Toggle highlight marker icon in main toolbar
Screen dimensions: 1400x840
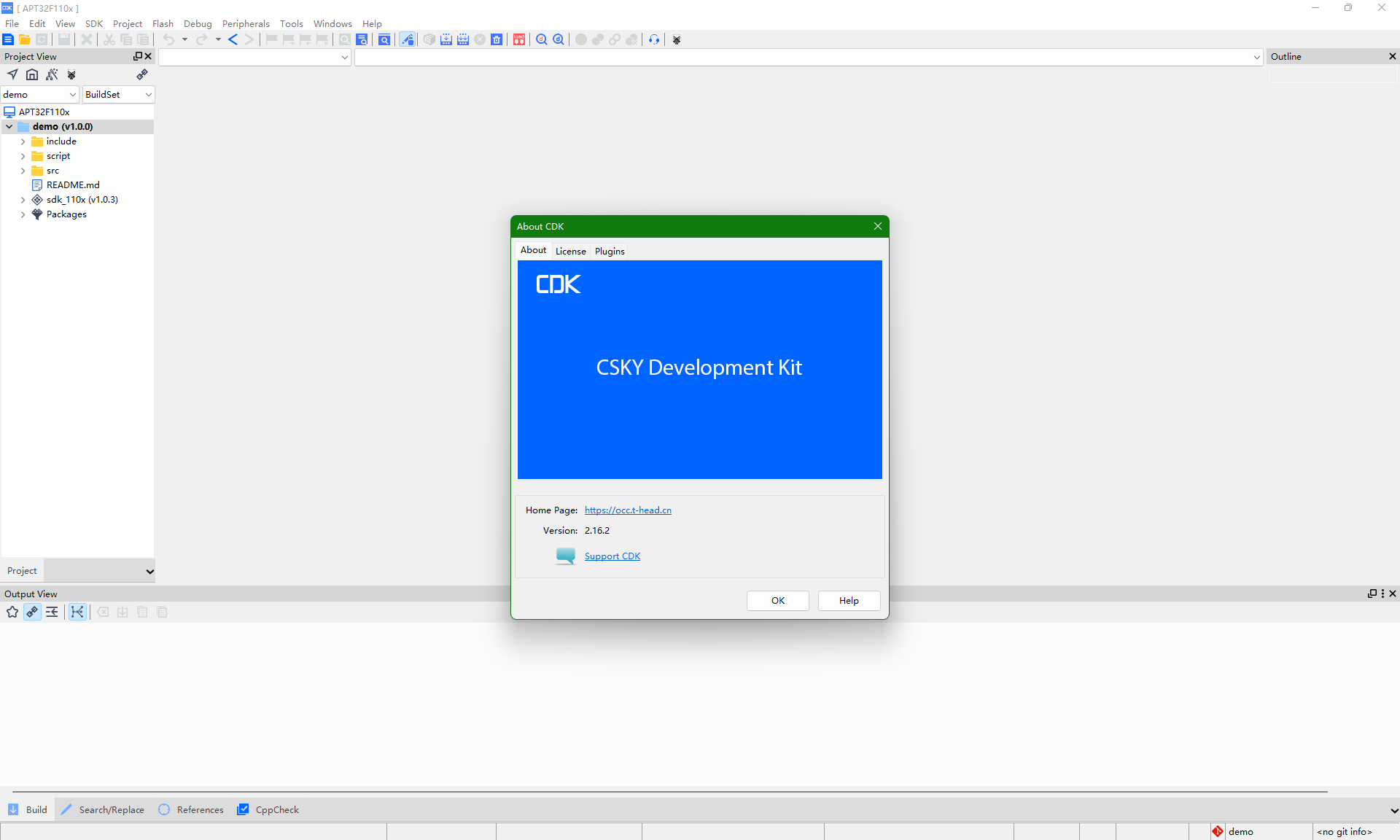(407, 39)
